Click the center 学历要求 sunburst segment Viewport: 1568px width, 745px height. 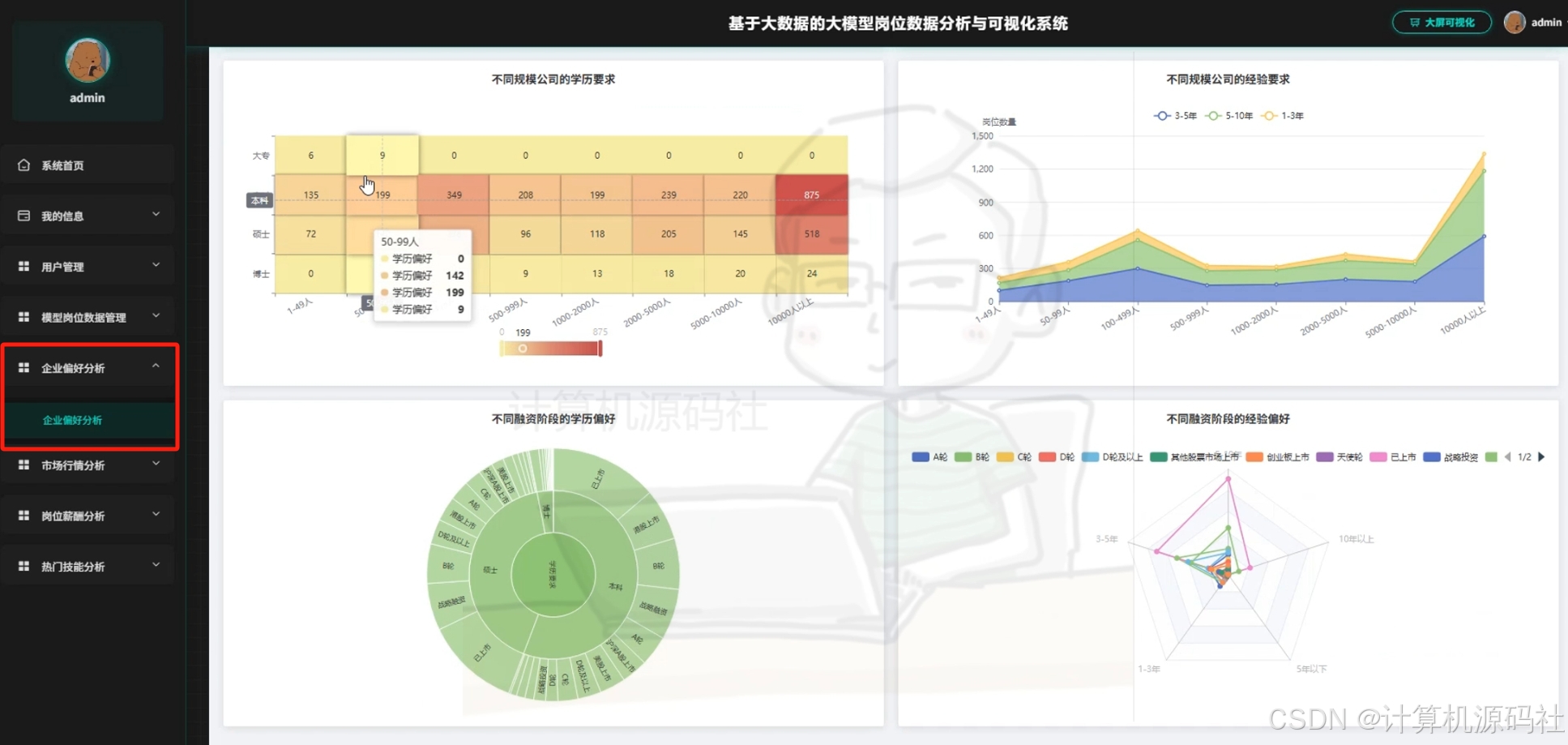point(553,575)
